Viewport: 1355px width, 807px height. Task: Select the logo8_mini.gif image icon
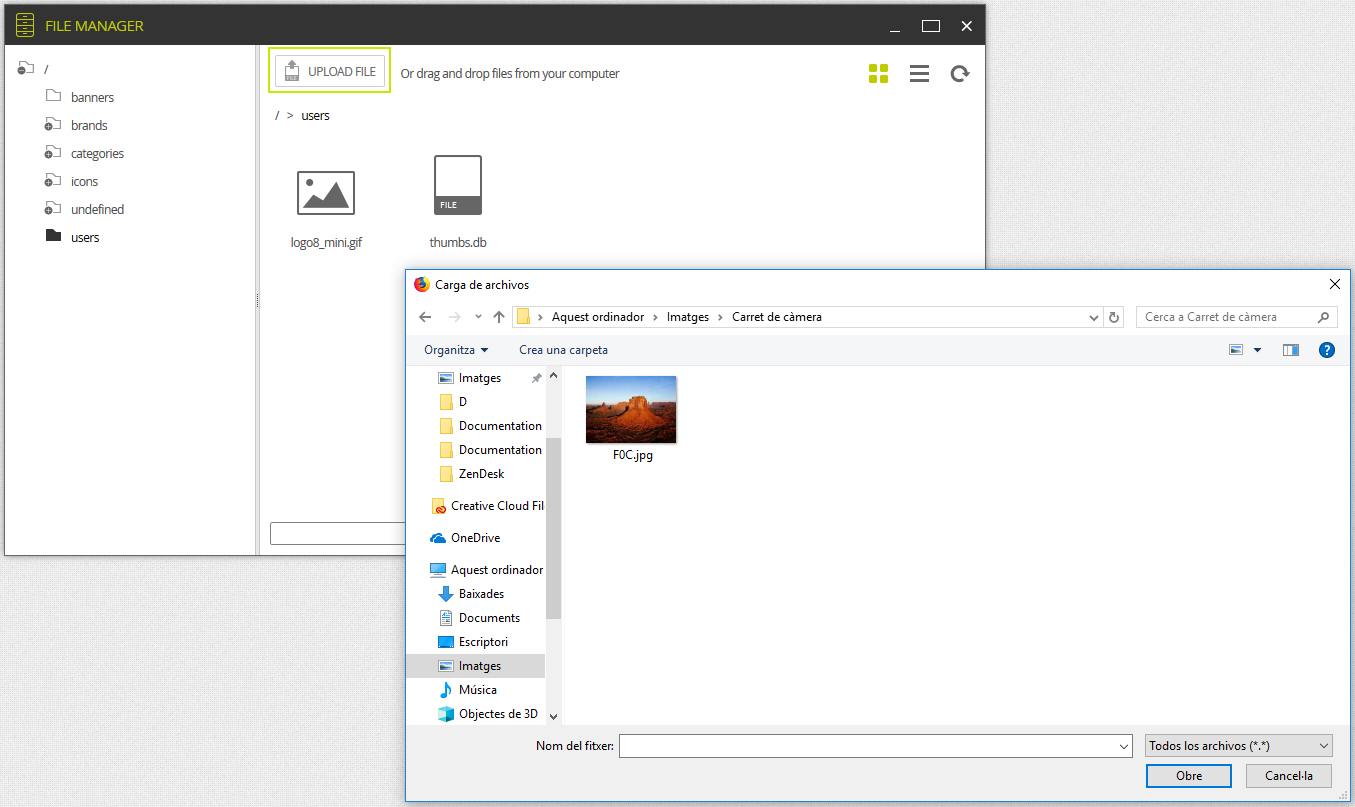pos(326,192)
